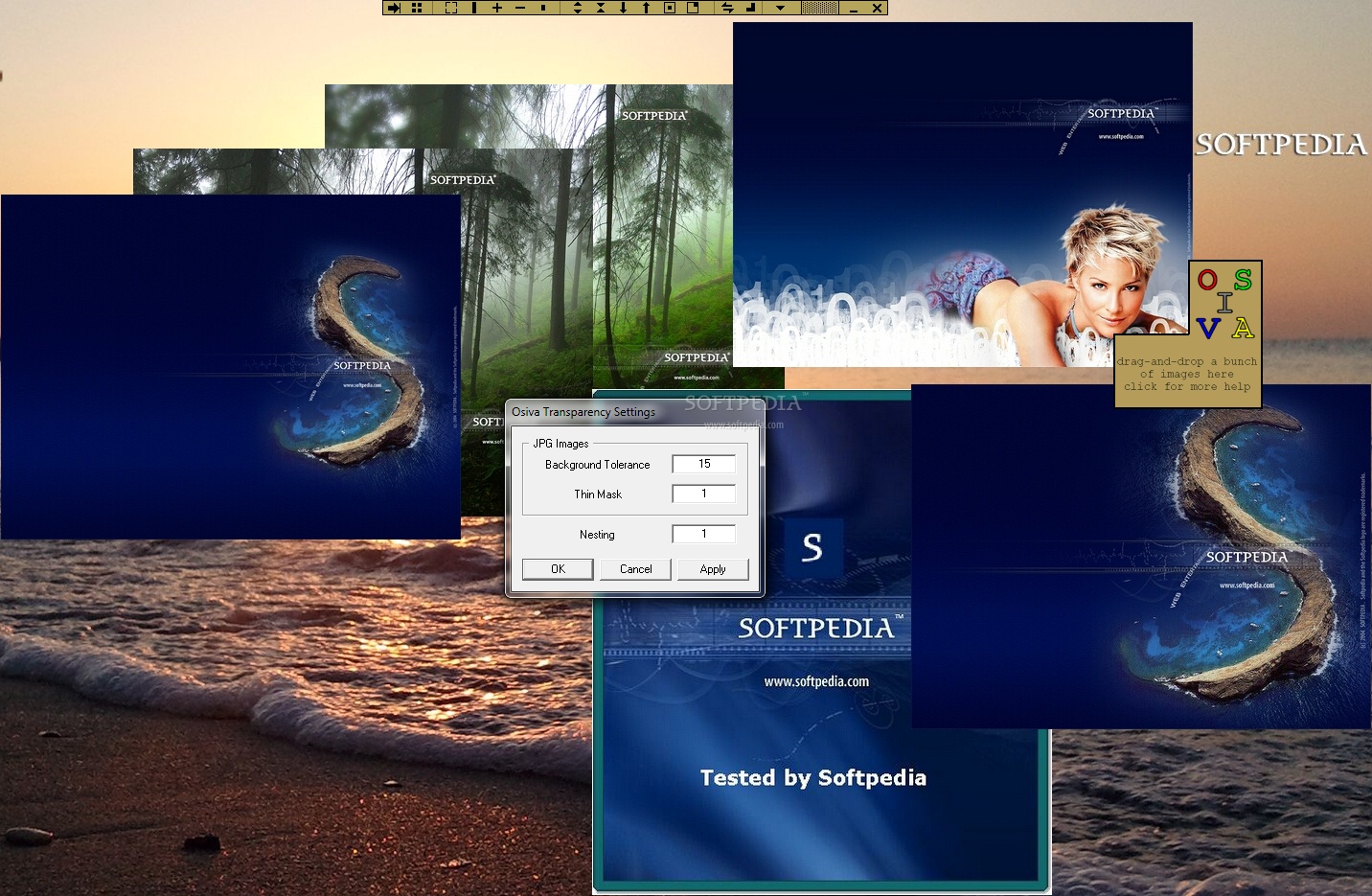Click Apply in the Transparency Settings dialog
Image resolution: width=1372 pixels, height=896 pixels.
713,569
